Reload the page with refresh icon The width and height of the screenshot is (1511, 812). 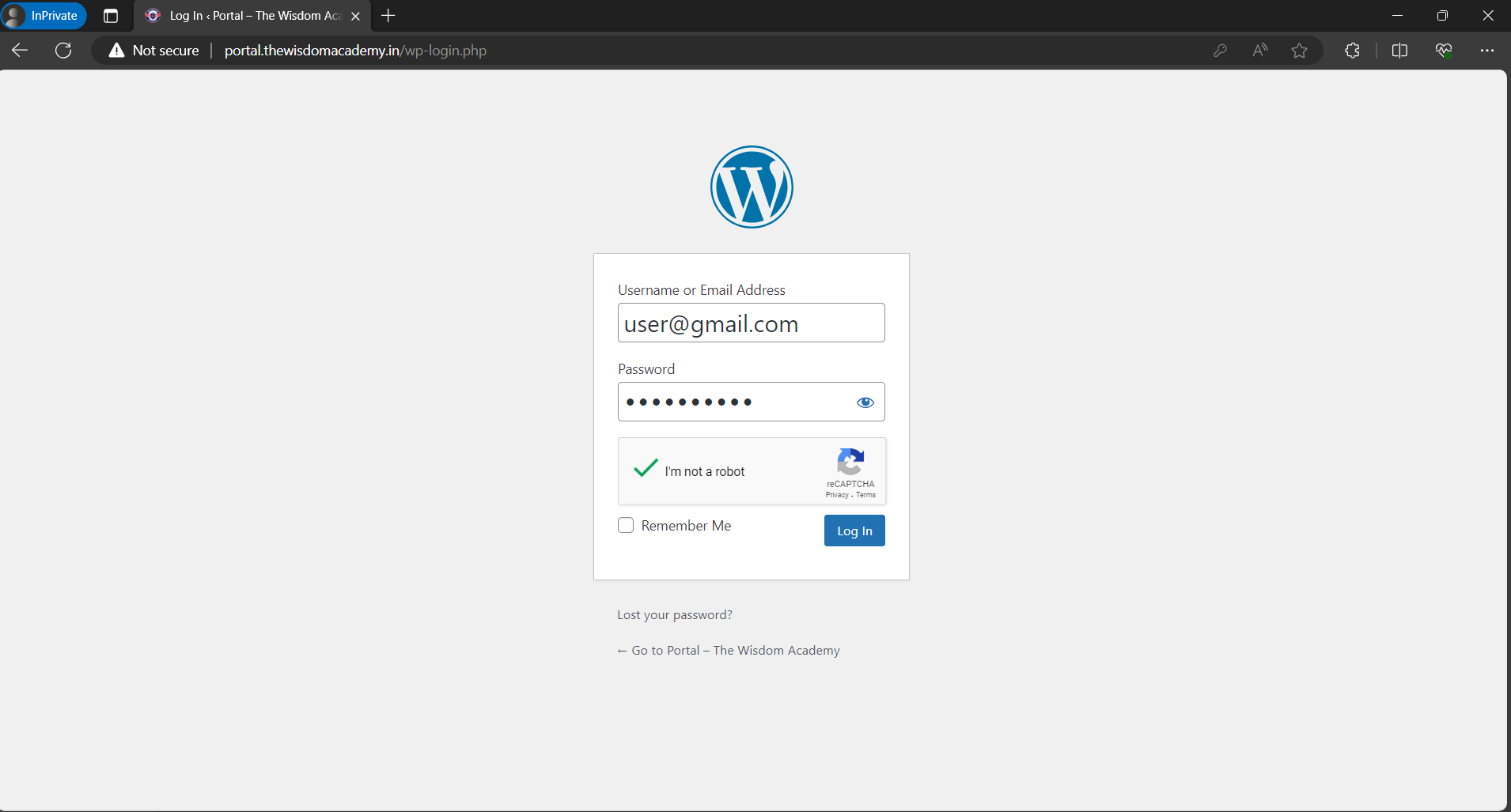[63, 51]
